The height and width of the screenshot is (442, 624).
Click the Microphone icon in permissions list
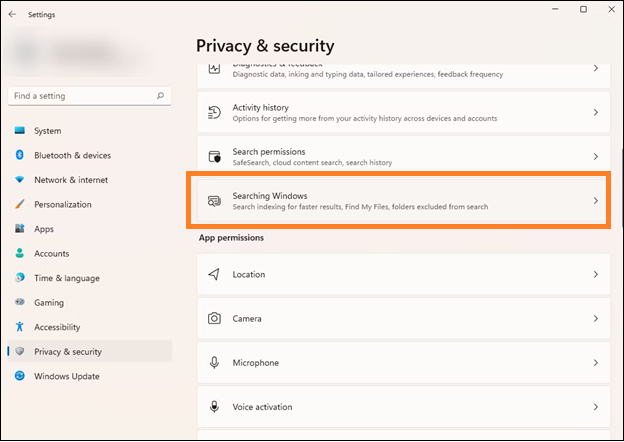point(214,362)
